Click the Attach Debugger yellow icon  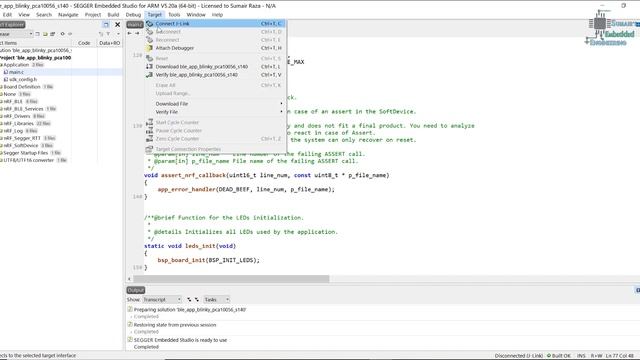tap(149, 48)
